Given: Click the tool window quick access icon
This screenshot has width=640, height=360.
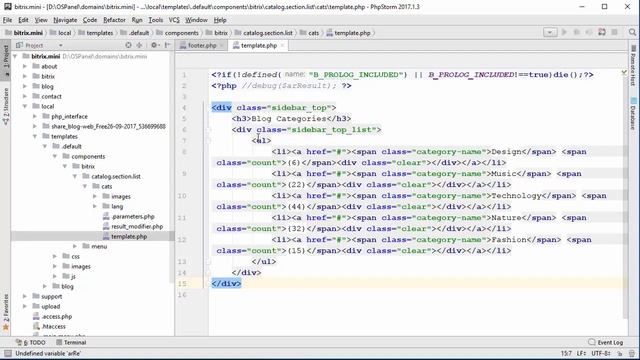Looking at the screenshot, I should coord(7,353).
